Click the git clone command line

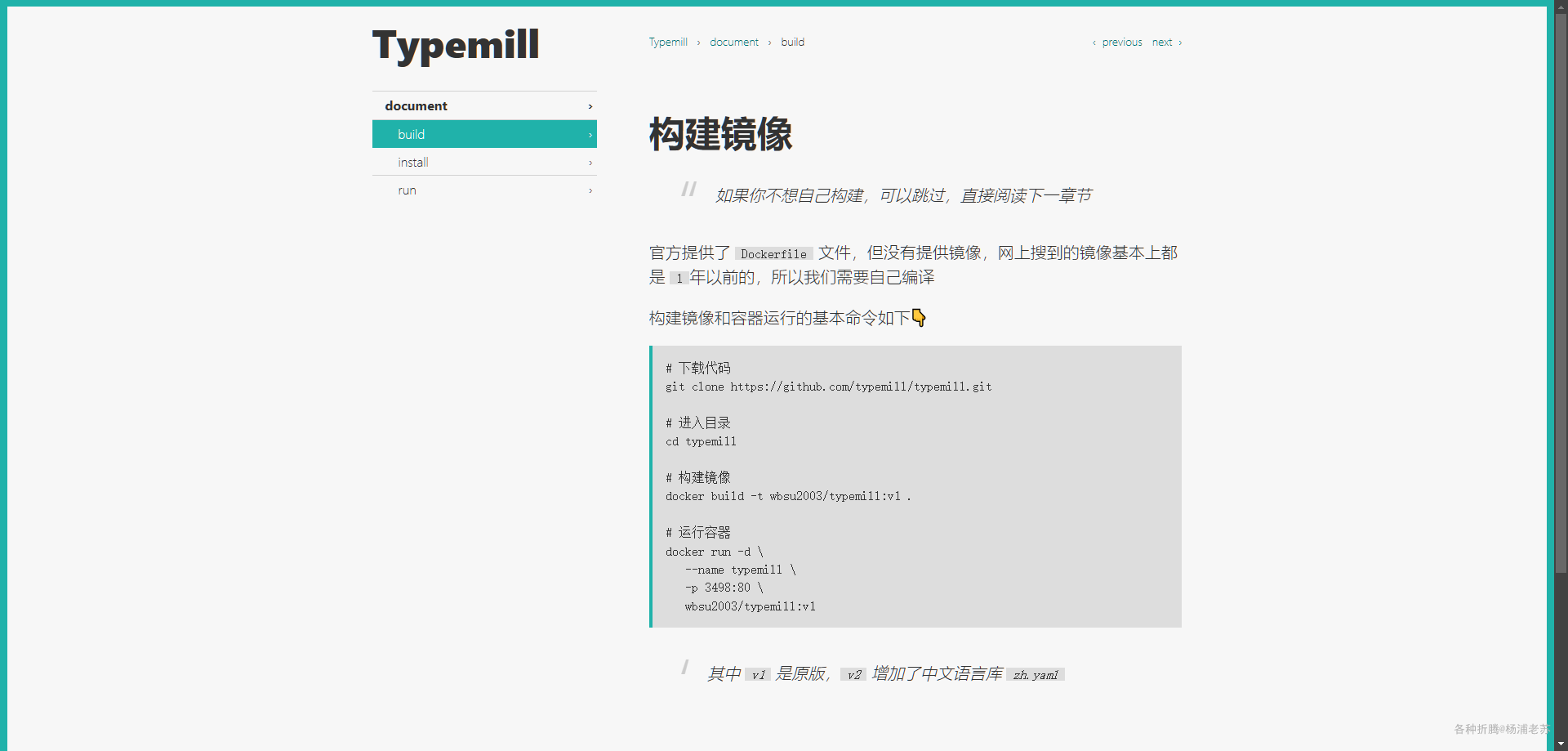pyautogui.click(x=828, y=387)
